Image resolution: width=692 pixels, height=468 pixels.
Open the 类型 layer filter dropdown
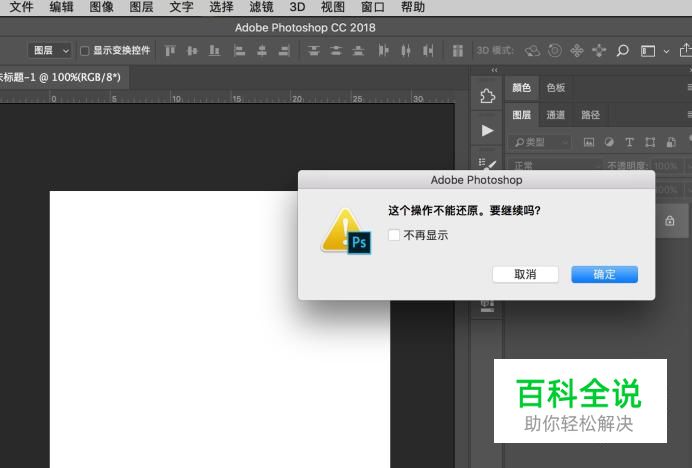pyautogui.click(x=540, y=142)
